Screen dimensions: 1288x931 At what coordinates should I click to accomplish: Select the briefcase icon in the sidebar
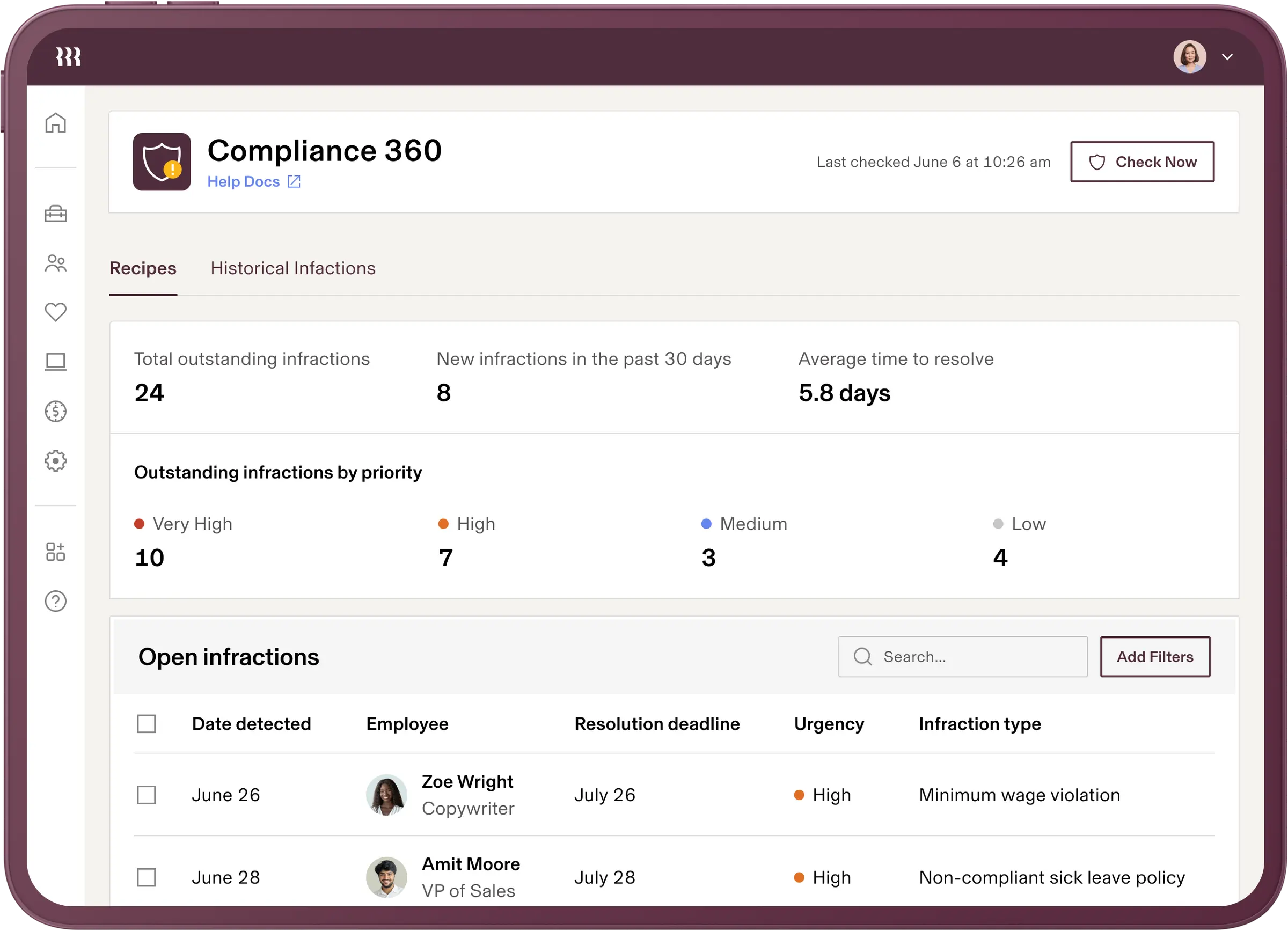[x=56, y=214]
